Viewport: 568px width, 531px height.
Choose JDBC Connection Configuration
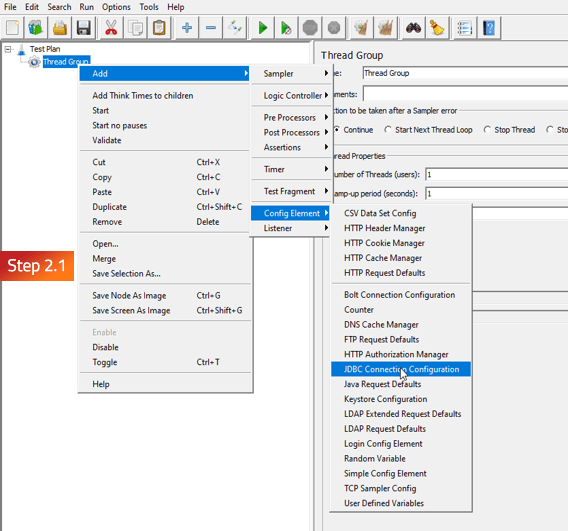click(401, 369)
